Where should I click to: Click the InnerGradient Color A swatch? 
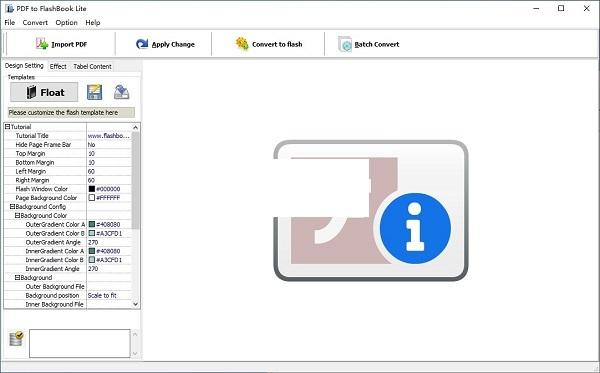coord(92,251)
